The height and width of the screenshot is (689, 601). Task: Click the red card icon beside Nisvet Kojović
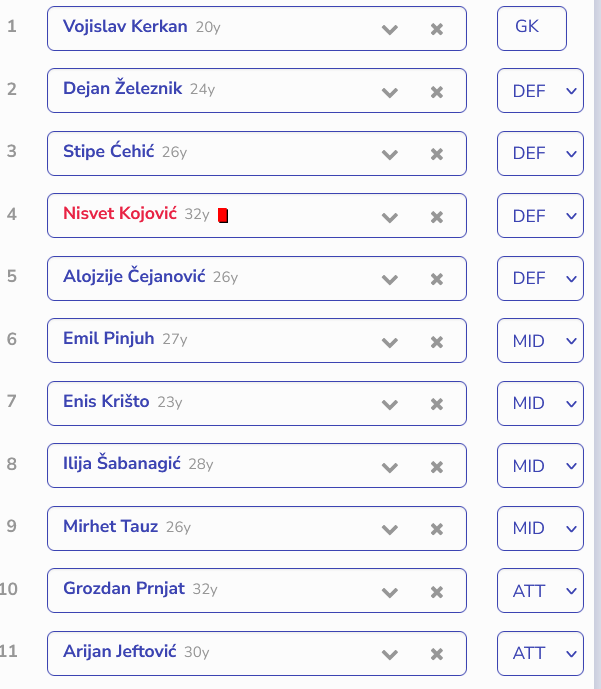click(223, 215)
